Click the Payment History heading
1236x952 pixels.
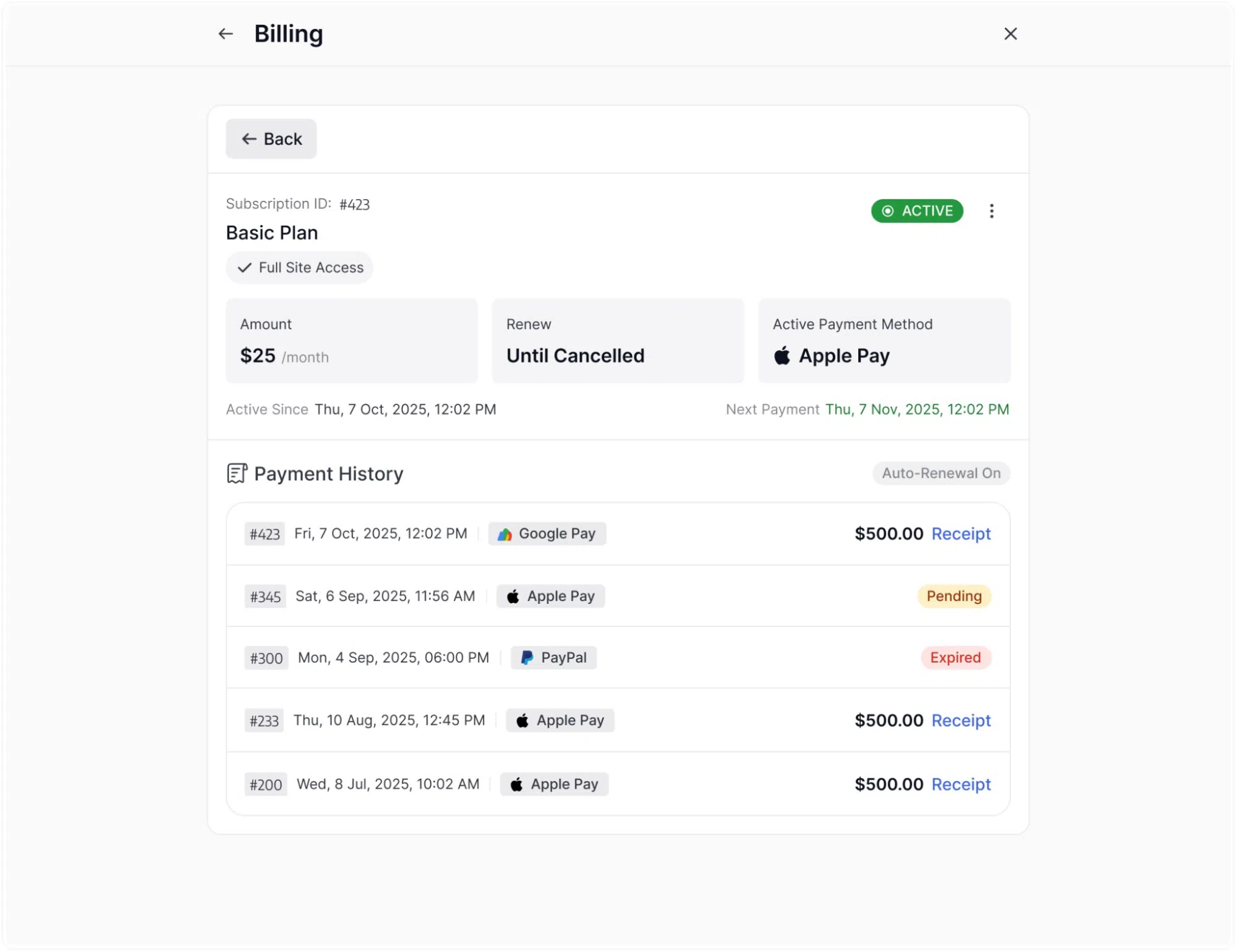(x=328, y=474)
